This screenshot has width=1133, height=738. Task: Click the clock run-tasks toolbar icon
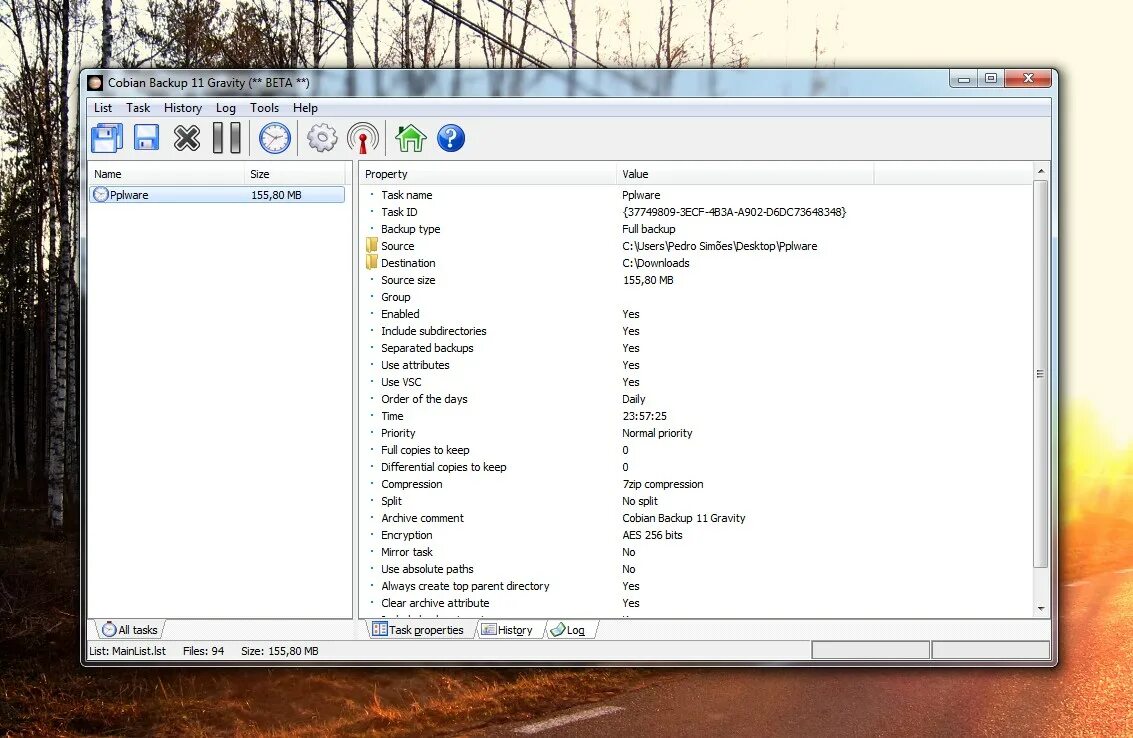[x=275, y=138]
